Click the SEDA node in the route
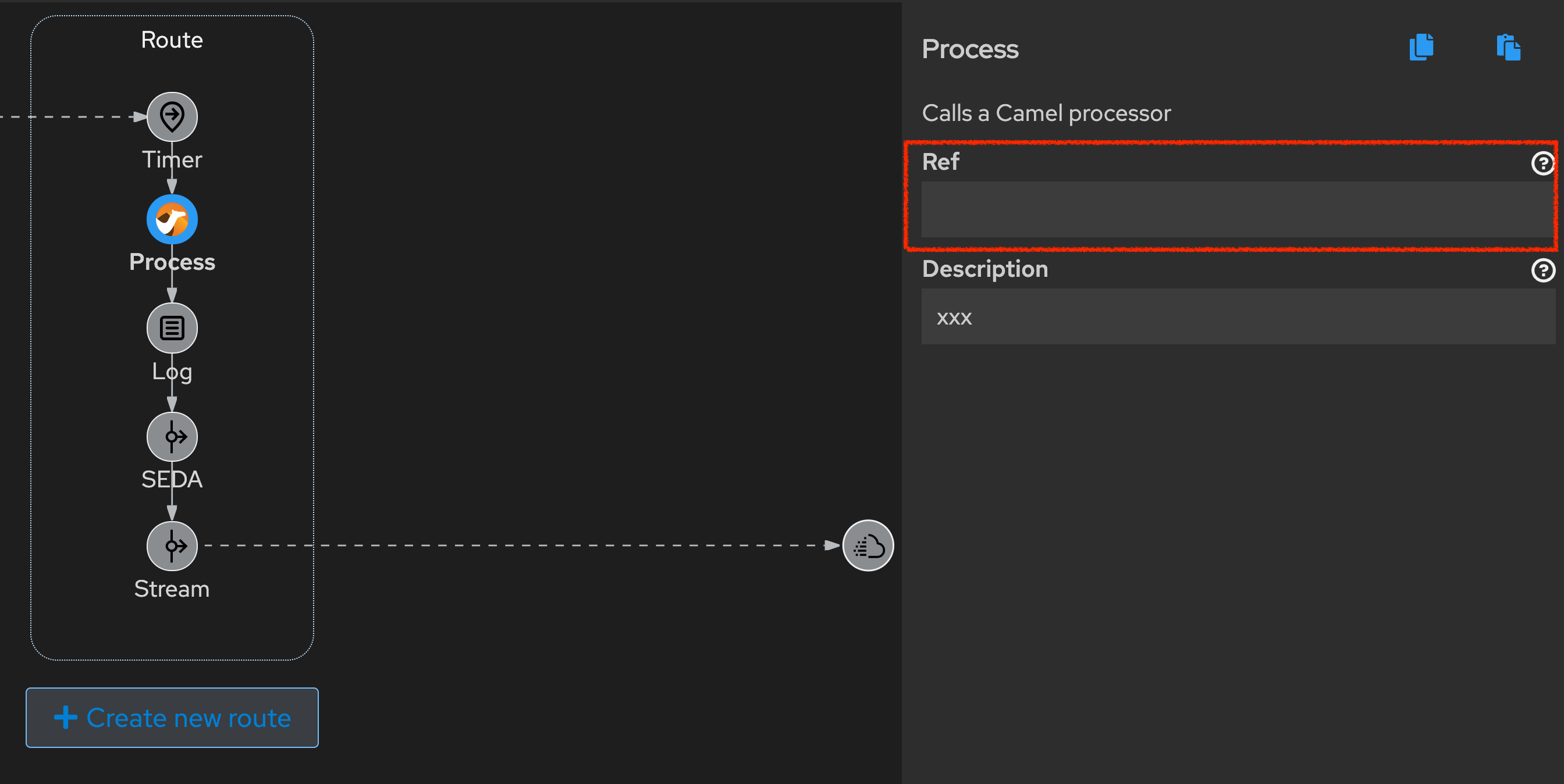 point(172,436)
